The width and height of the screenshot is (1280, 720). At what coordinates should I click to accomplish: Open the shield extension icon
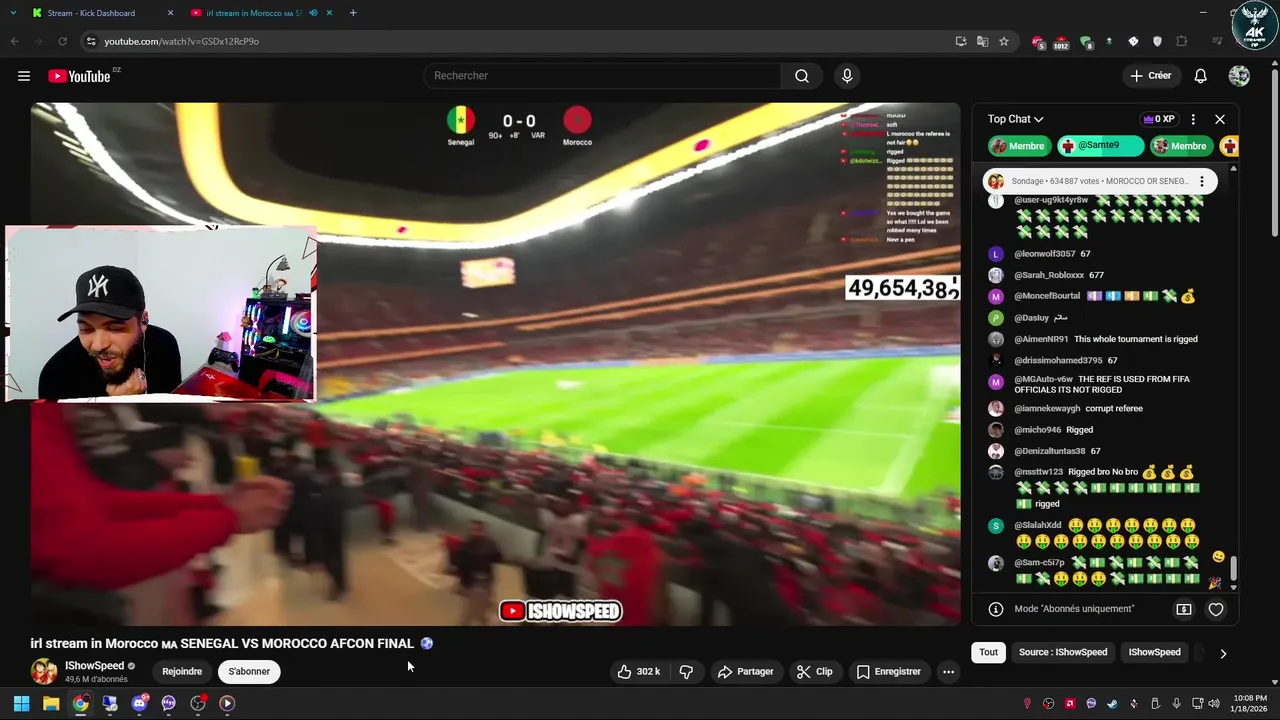(1157, 41)
